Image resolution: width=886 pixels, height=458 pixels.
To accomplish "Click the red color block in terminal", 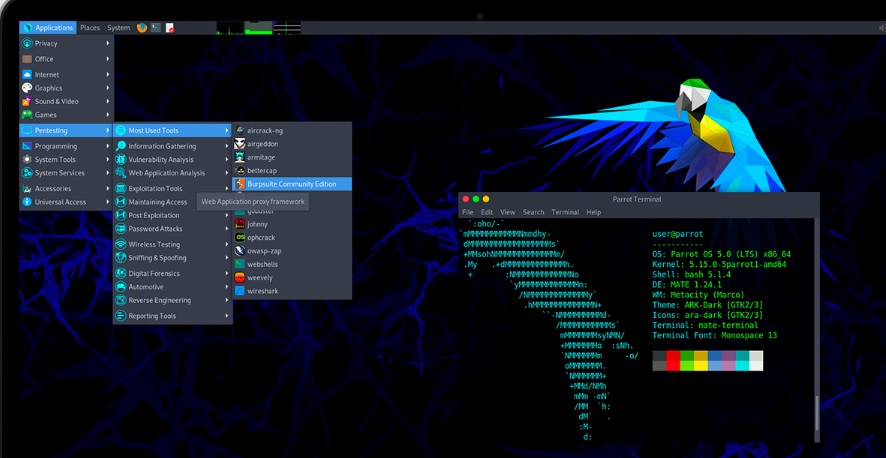I will (673, 361).
